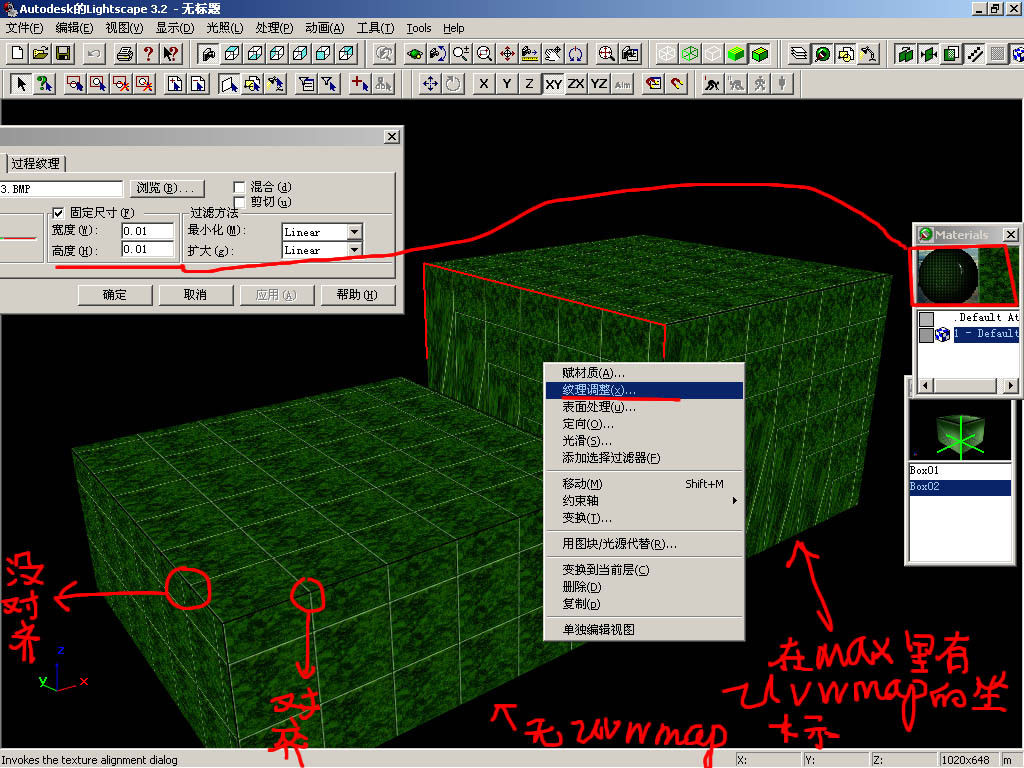This screenshot has width=1024, height=768.
Task: Select wireframe display mode icon
Action: [667, 54]
